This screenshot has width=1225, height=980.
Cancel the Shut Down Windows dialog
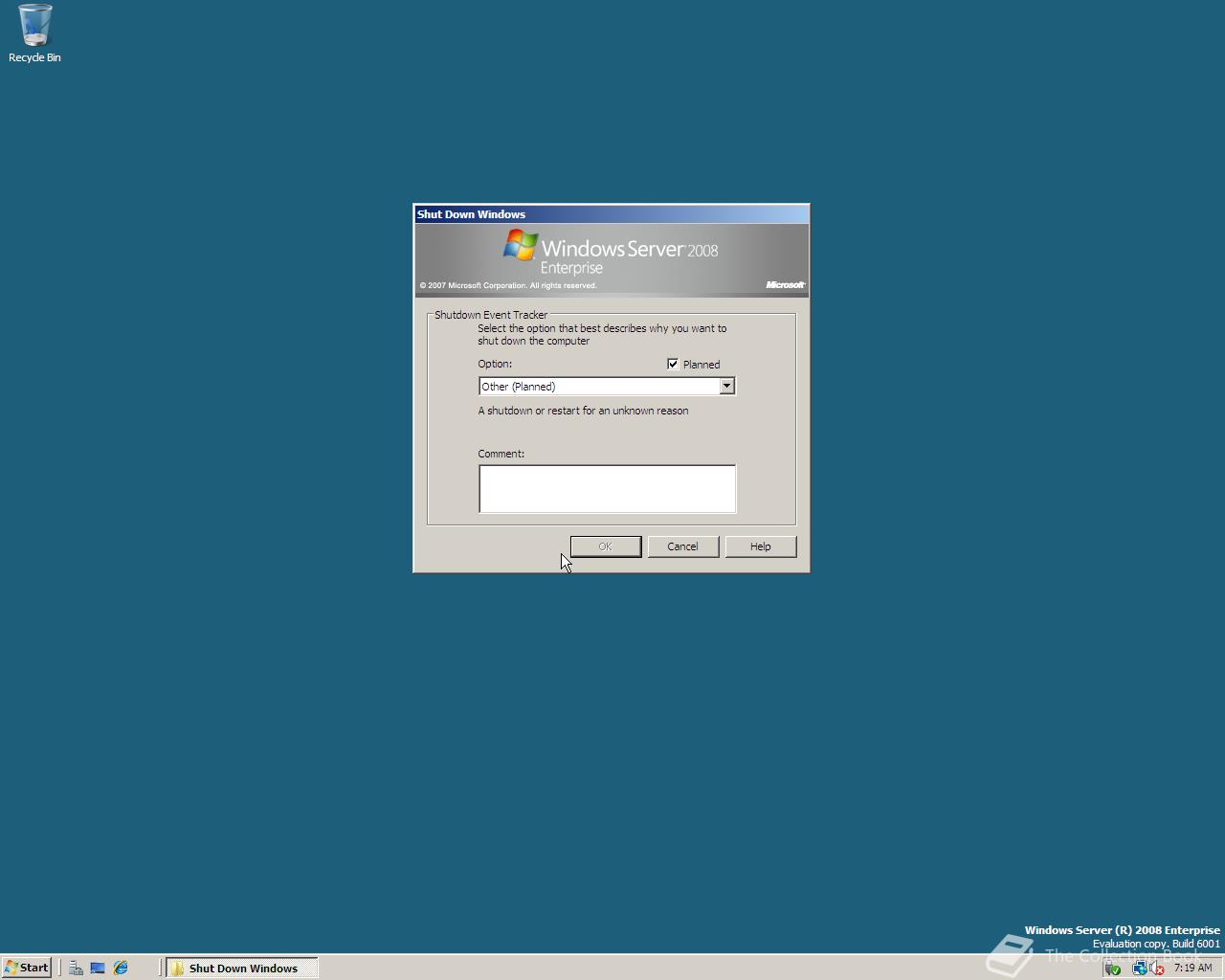click(682, 546)
